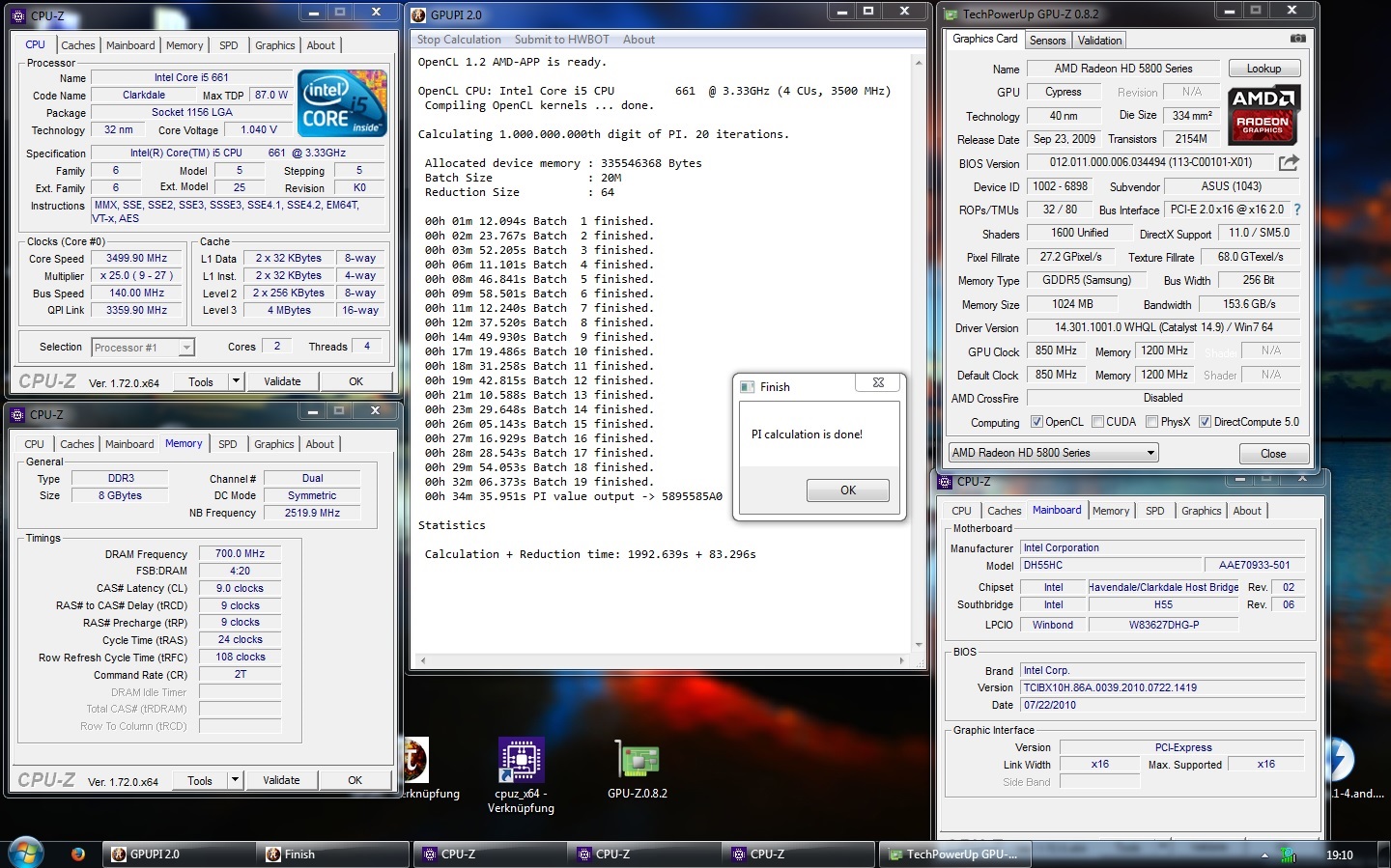The image size is (1391, 868).
Task: Click the DRAM Frequency value field
Action: (x=241, y=554)
